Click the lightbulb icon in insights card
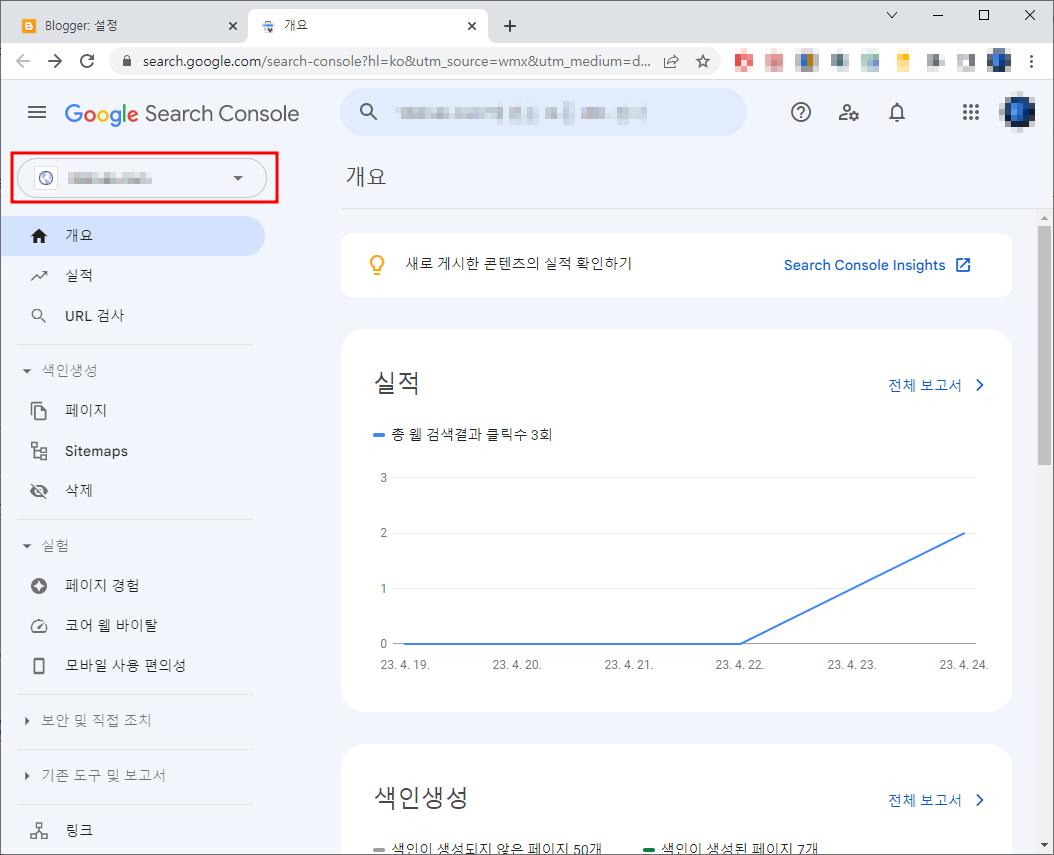 click(x=377, y=265)
